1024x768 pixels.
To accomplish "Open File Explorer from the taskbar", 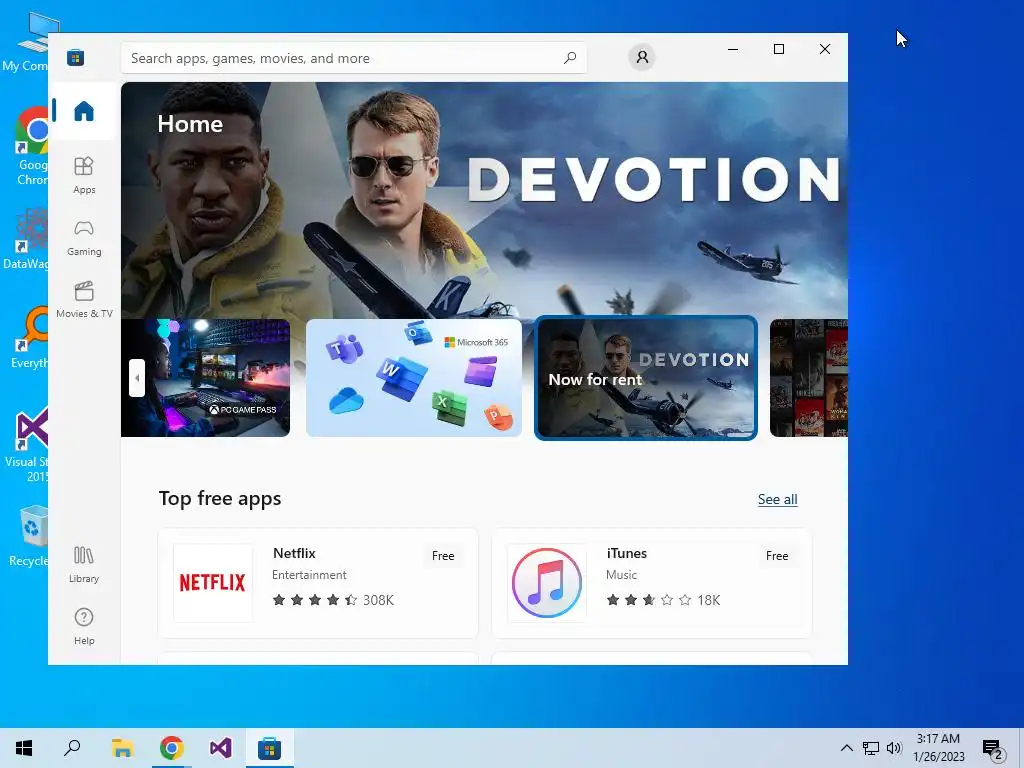I will pos(122,748).
